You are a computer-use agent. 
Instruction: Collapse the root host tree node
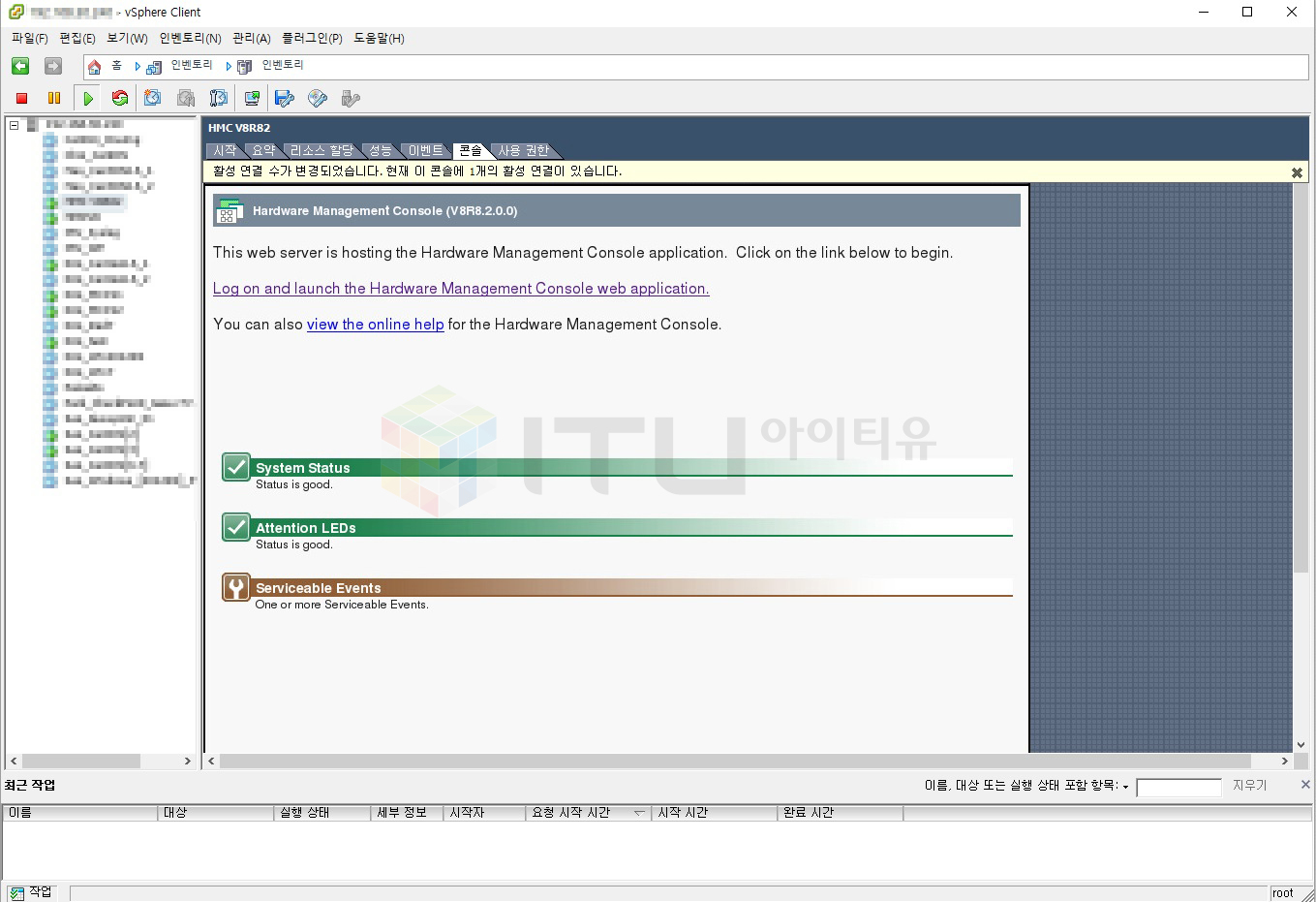pyautogui.click(x=14, y=125)
